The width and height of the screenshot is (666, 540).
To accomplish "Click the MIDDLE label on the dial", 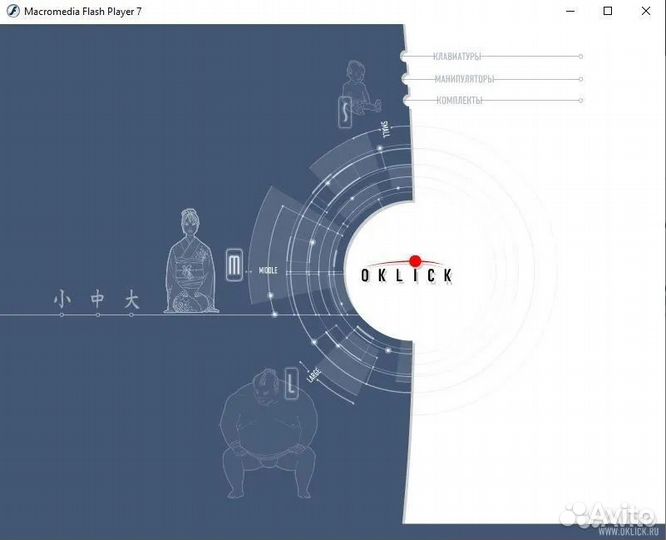I will point(268,270).
